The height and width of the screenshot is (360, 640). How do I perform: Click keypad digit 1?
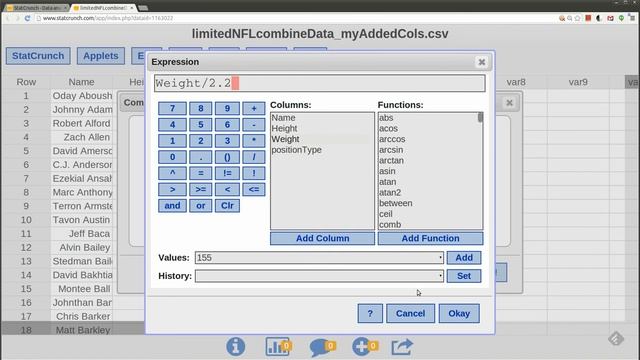tap(172, 141)
